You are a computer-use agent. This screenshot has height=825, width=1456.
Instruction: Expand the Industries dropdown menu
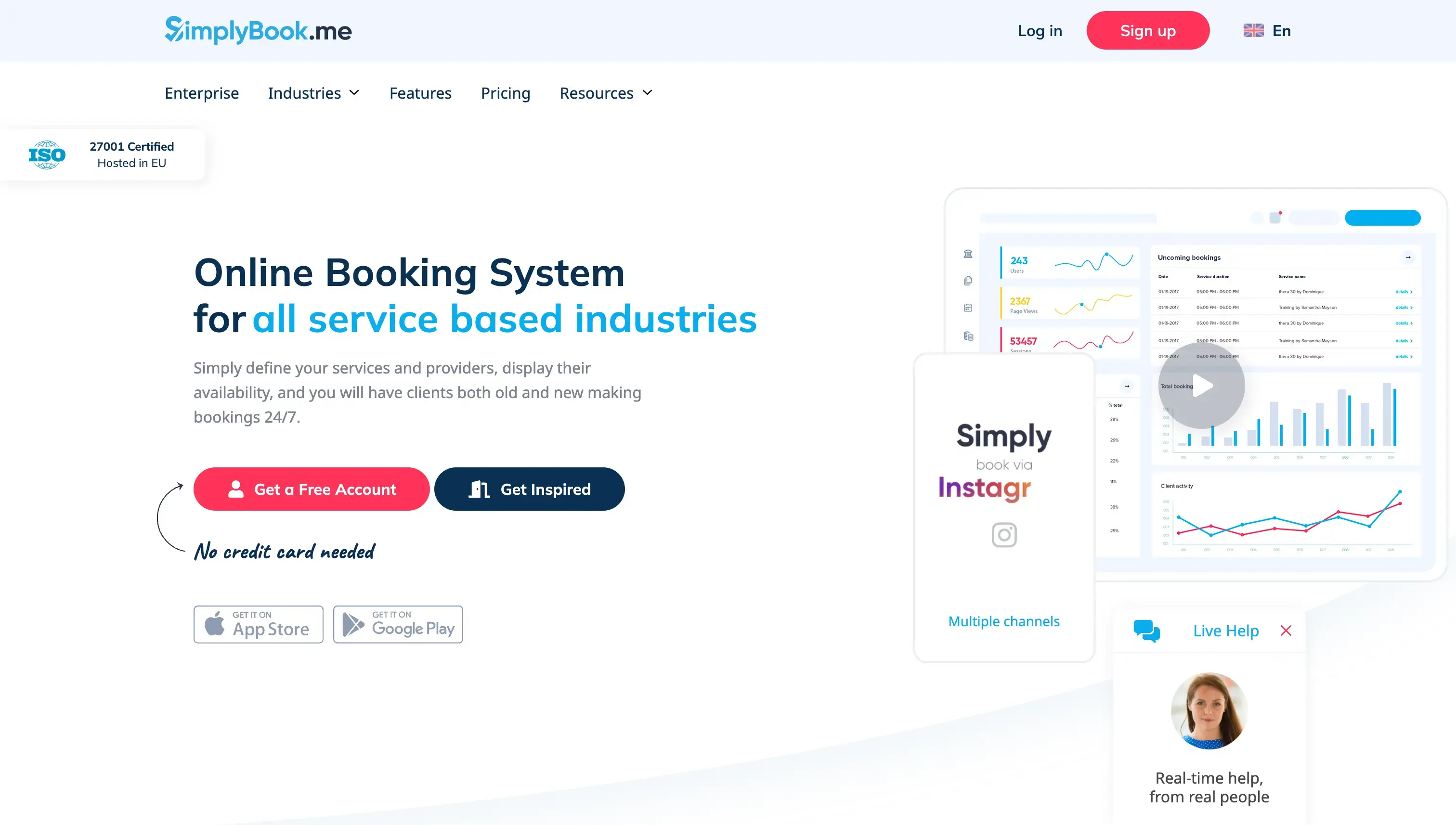pos(314,93)
